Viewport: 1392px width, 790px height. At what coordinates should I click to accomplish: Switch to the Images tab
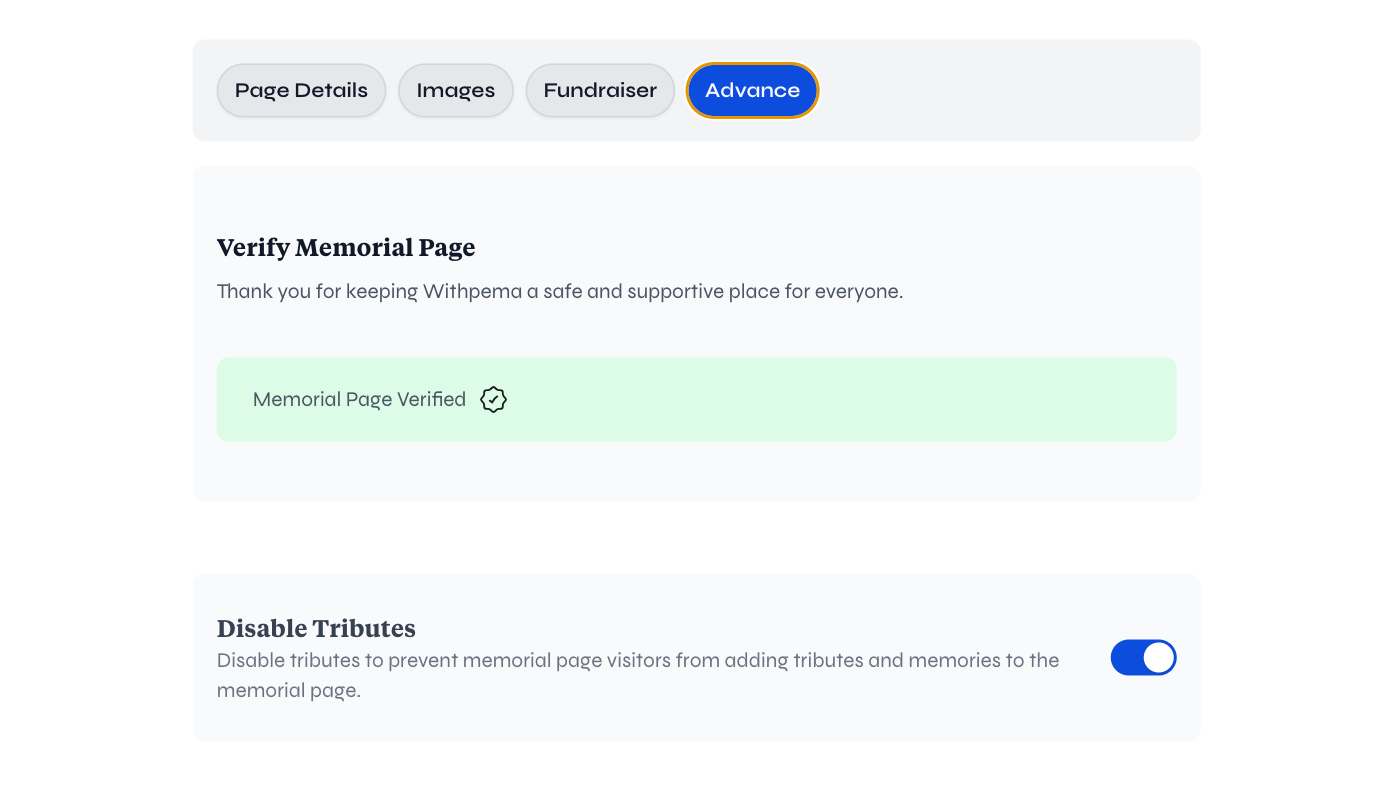point(455,90)
